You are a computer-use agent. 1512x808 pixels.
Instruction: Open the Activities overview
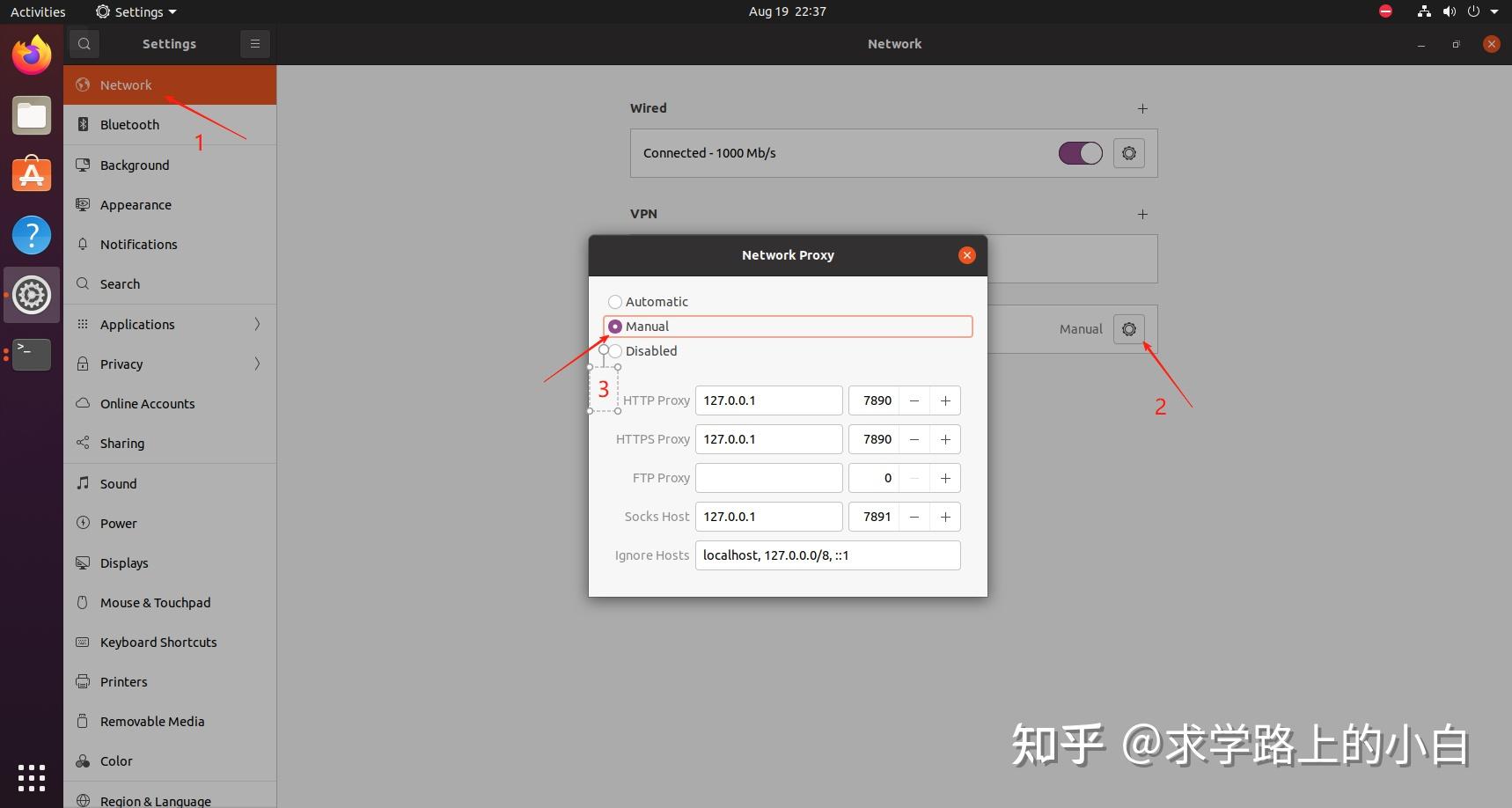pos(38,11)
